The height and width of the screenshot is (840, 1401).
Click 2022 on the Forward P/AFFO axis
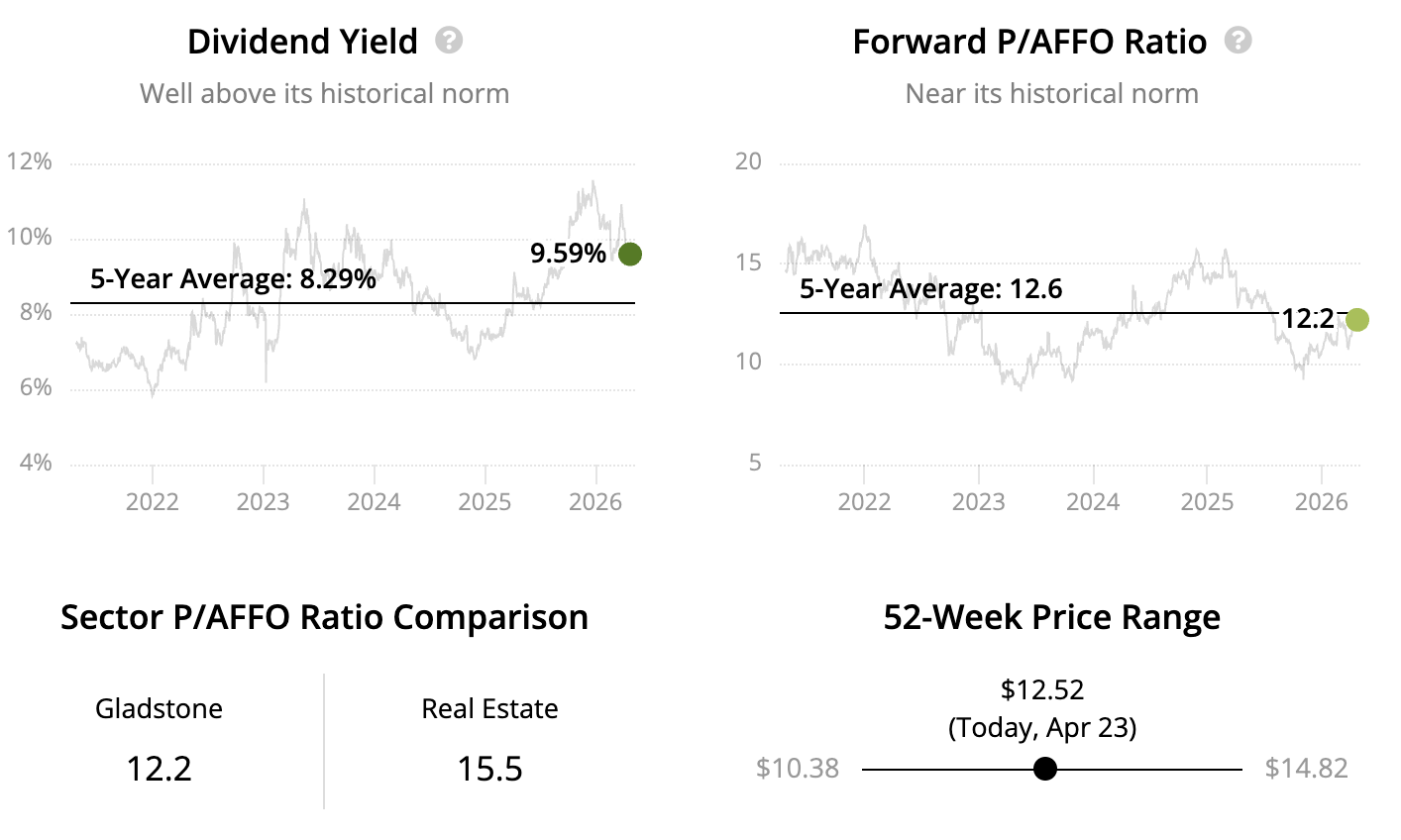864,501
